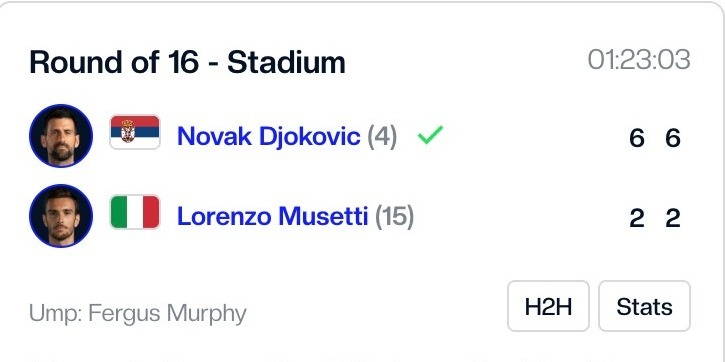Click the word 'Stadium' in the heading

point(286,62)
